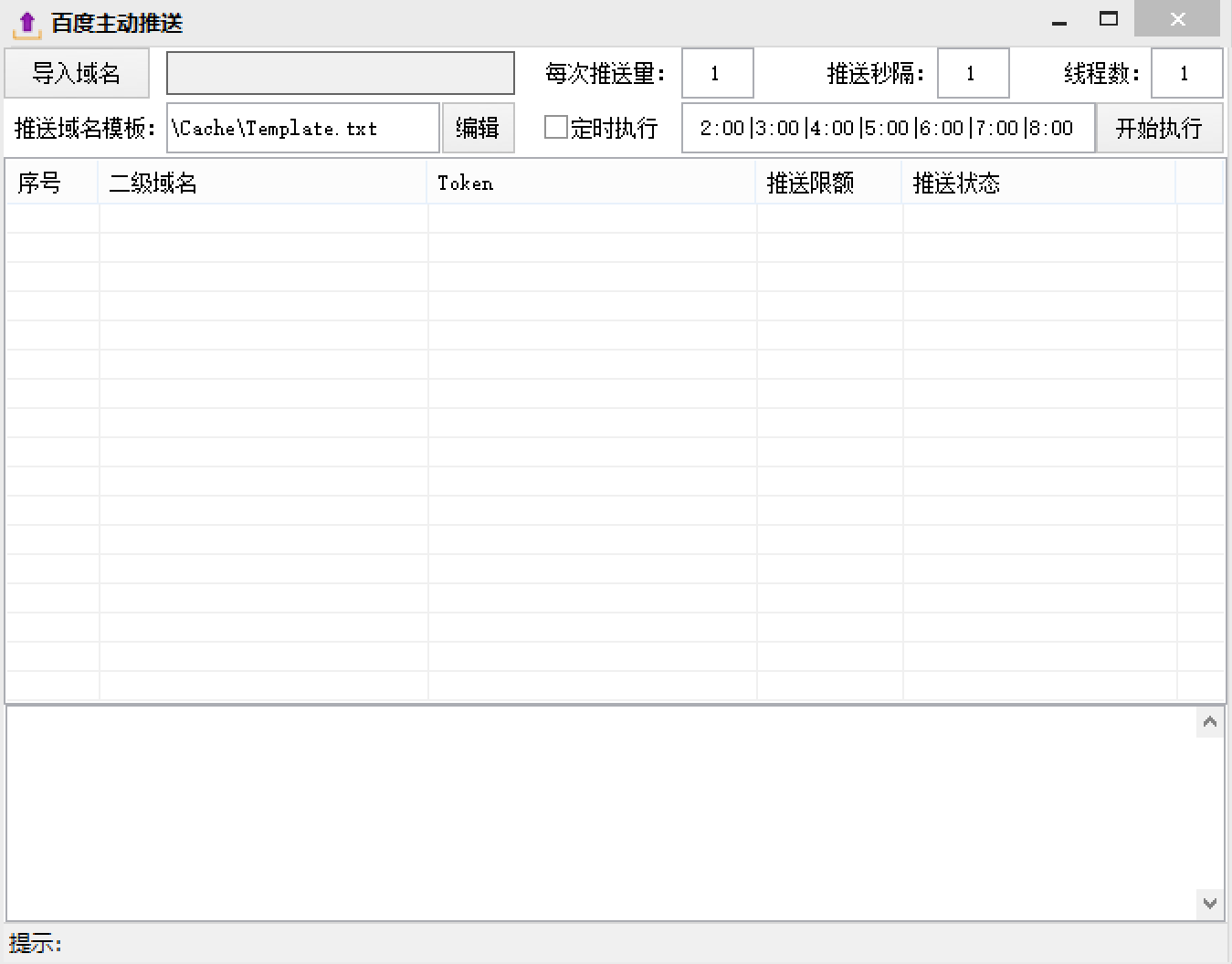Image resolution: width=1232 pixels, height=964 pixels.
Task: Sort by the 推送限额 column header
Action: 828,183
